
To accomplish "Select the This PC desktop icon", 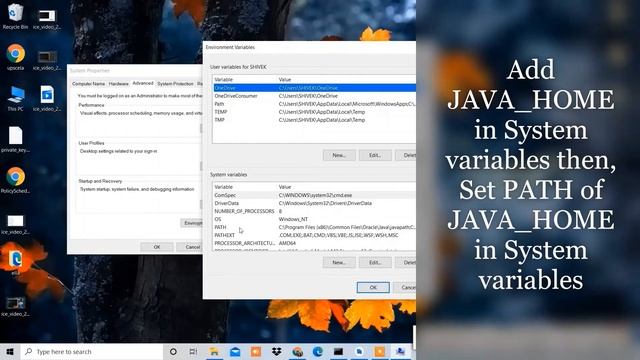I will coord(16,98).
